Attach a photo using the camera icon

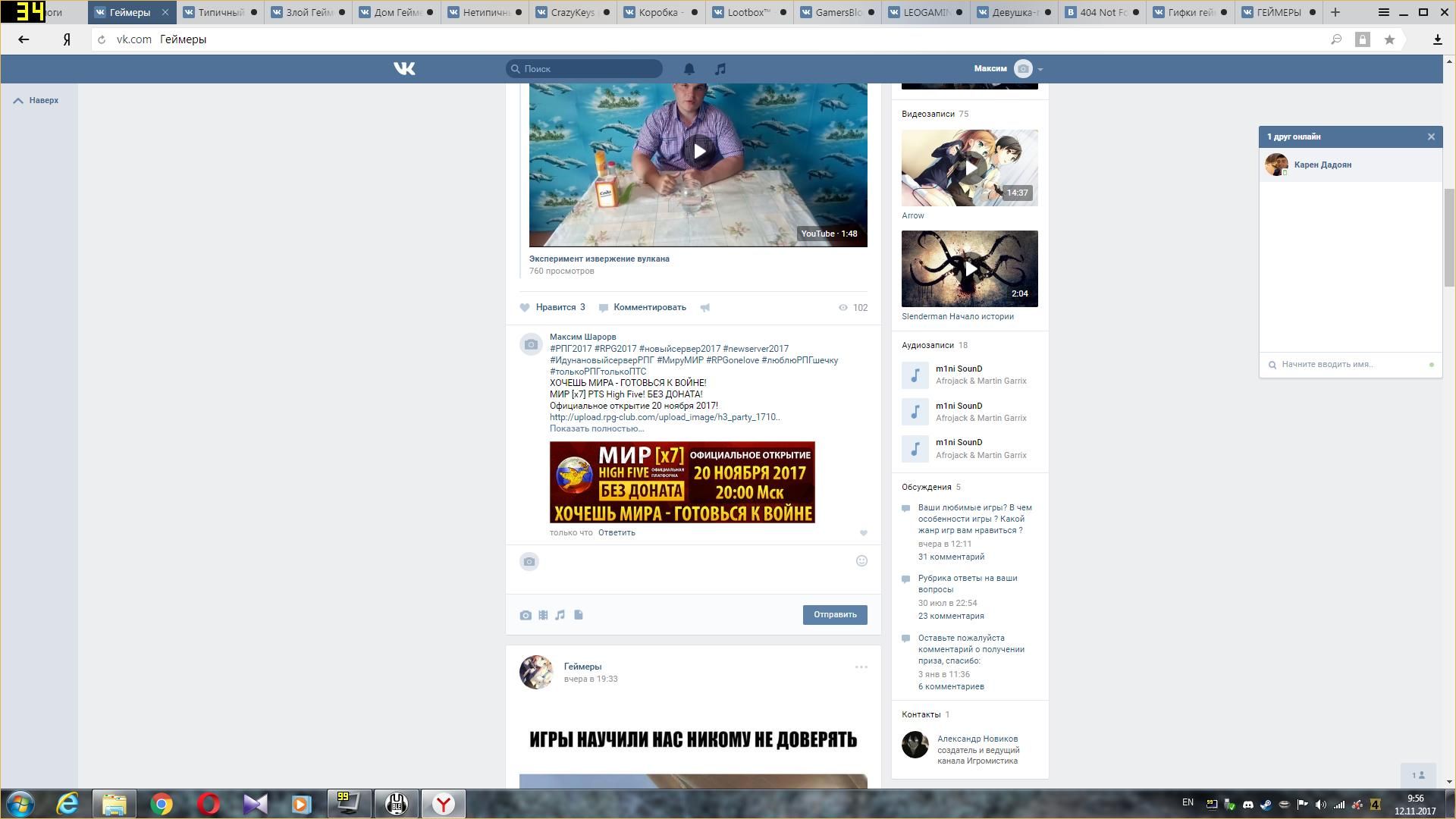tap(526, 615)
